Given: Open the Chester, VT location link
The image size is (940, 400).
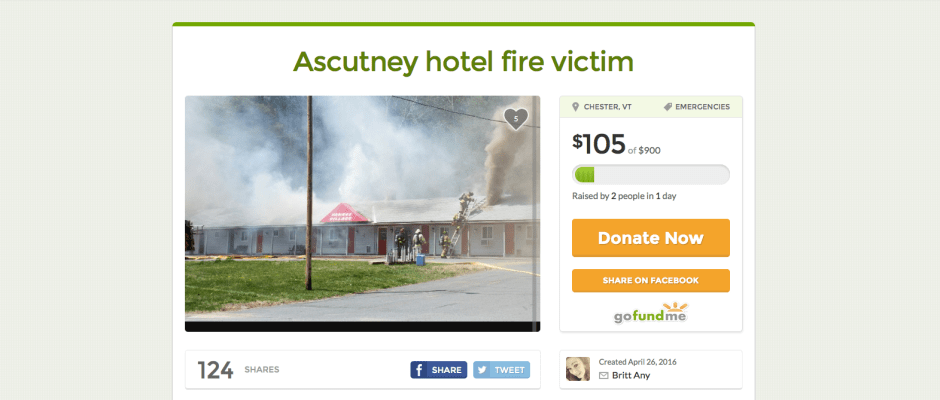Looking at the screenshot, I should pos(607,107).
